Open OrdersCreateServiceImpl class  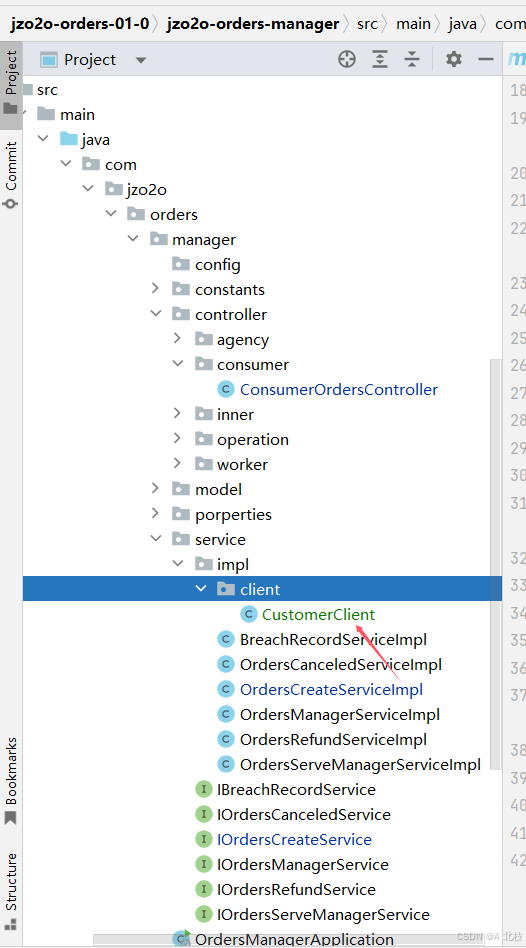click(x=331, y=689)
